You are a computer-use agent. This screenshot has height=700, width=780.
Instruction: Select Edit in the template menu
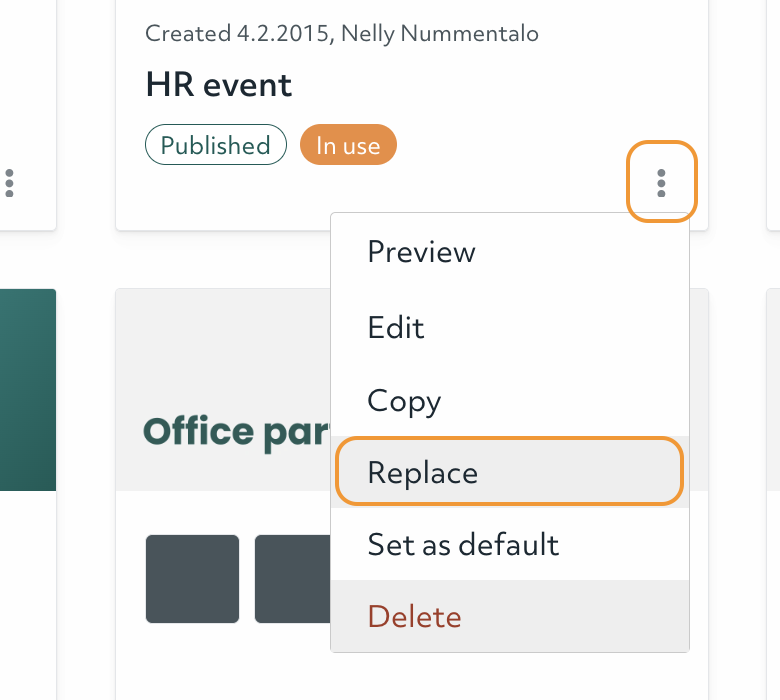(x=396, y=327)
